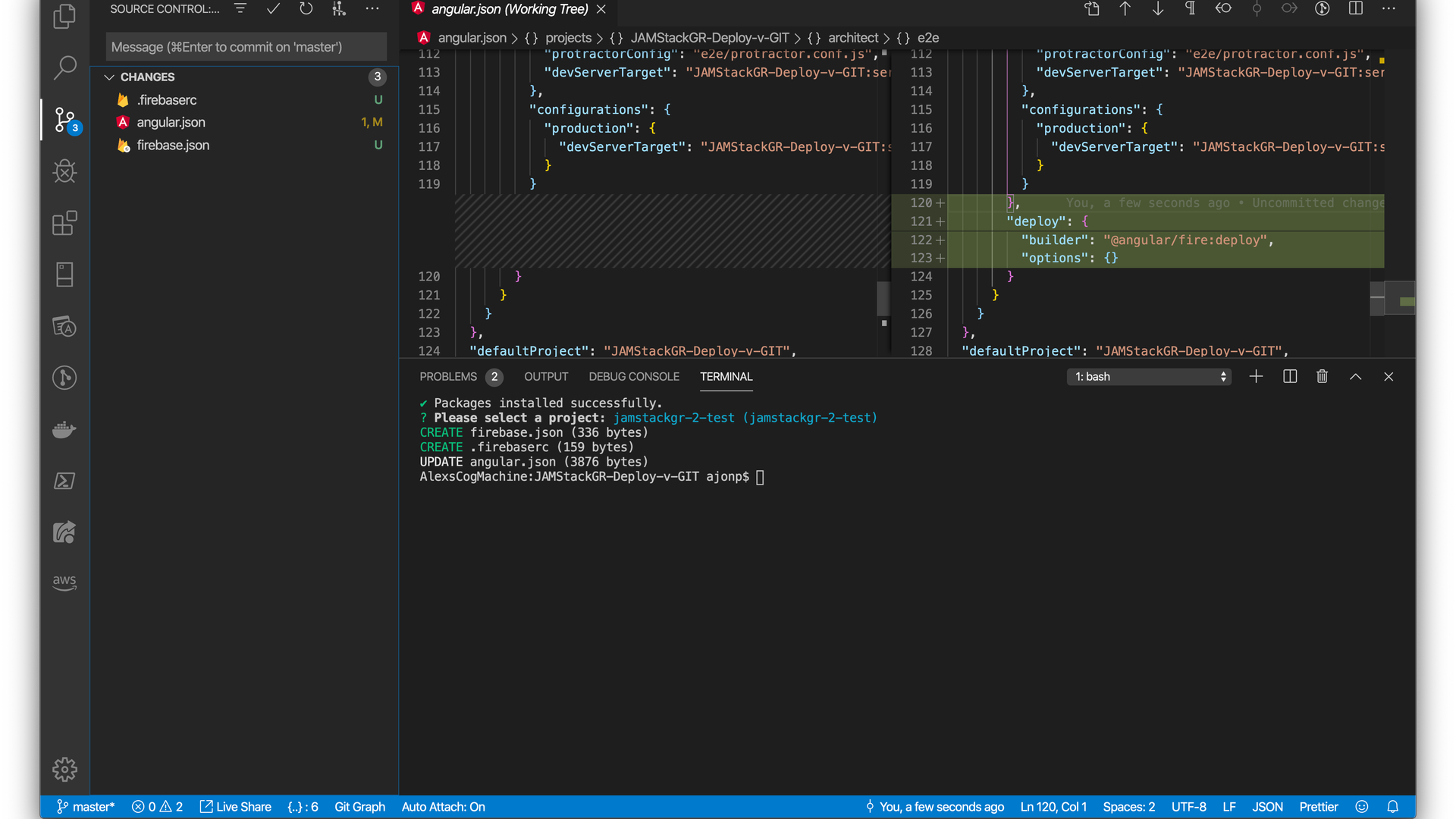Click the commit message input field
The width and height of the screenshot is (1456, 819).
pos(246,47)
